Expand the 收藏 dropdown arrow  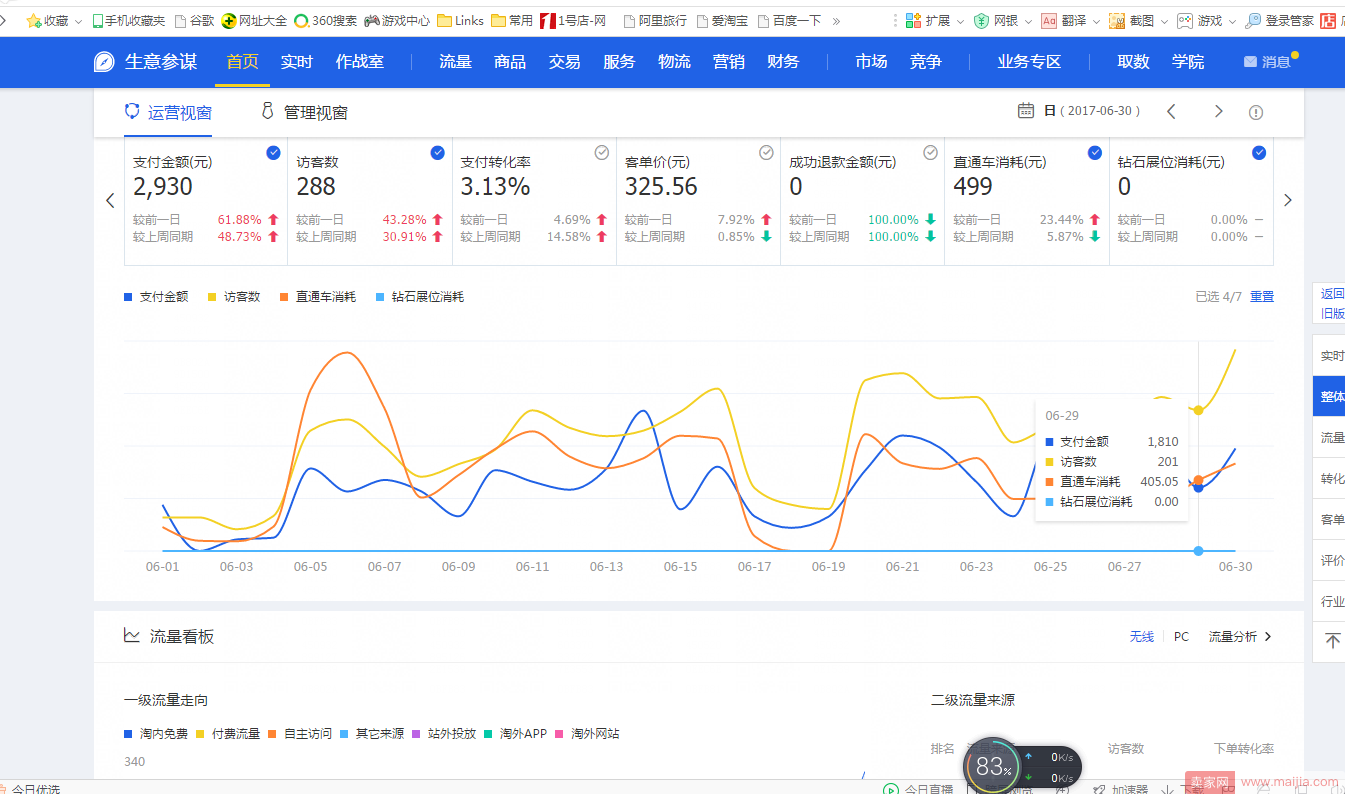pyautogui.click(x=78, y=21)
